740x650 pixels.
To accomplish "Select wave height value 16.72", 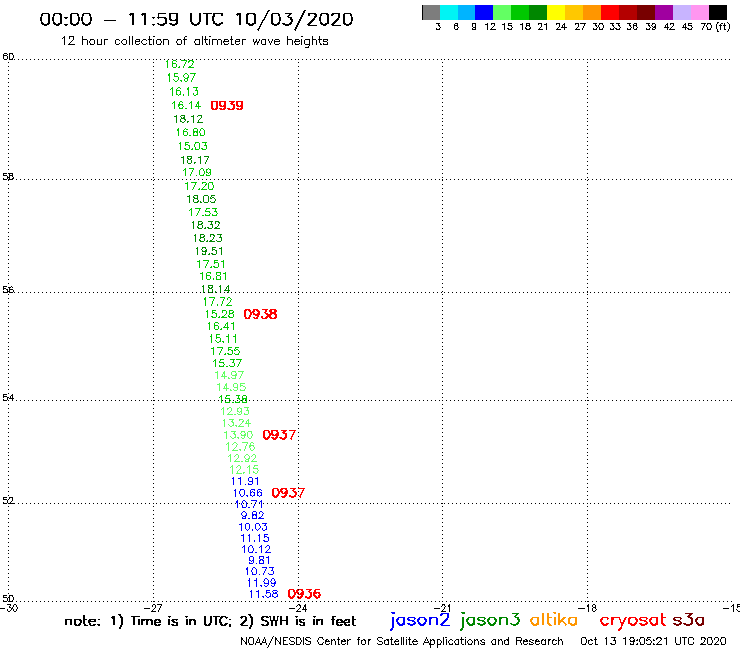I will pos(179,64).
